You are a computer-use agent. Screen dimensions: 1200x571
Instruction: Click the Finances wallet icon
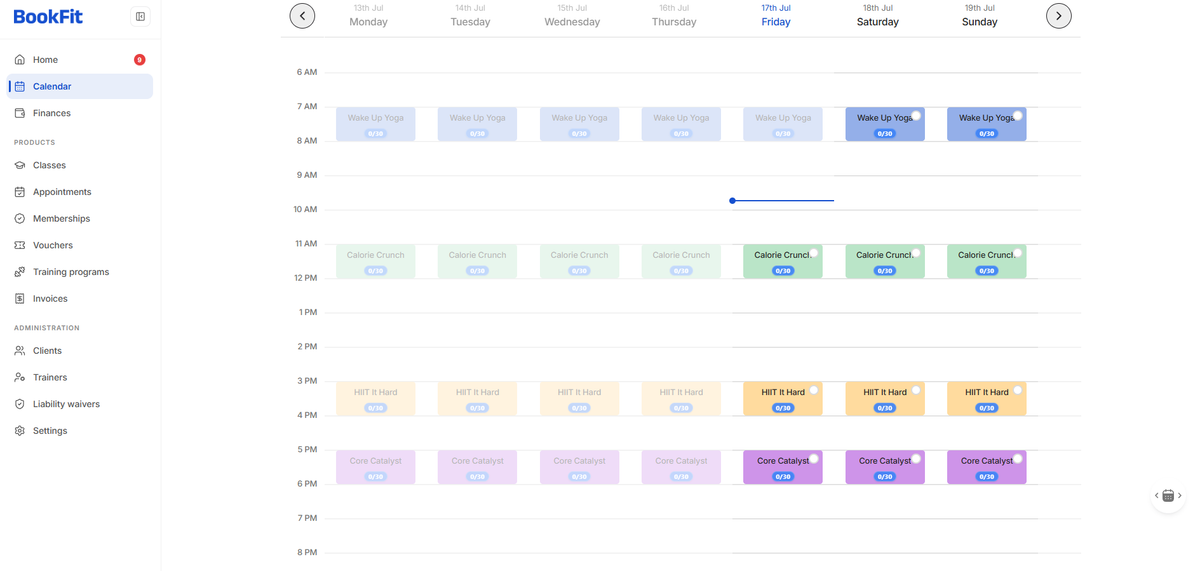click(x=19, y=113)
